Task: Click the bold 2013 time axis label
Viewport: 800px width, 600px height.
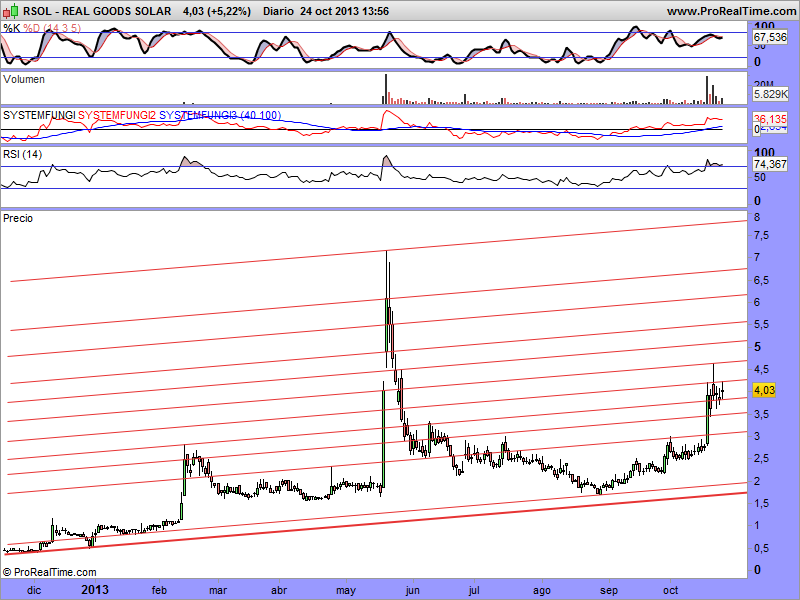Action: pos(95,590)
